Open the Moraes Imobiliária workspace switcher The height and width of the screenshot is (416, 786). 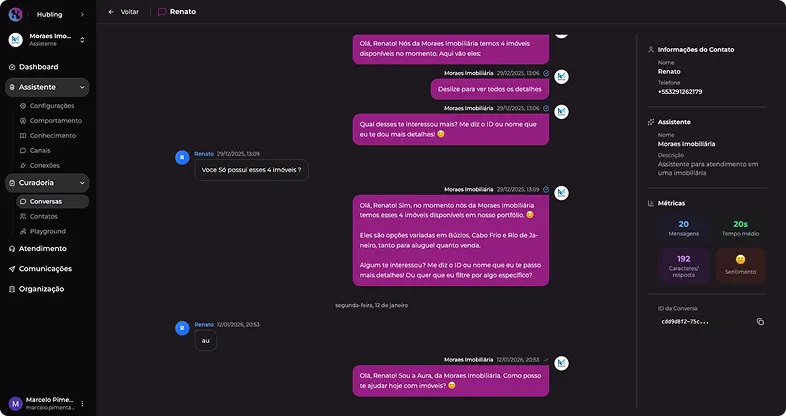pos(47,40)
